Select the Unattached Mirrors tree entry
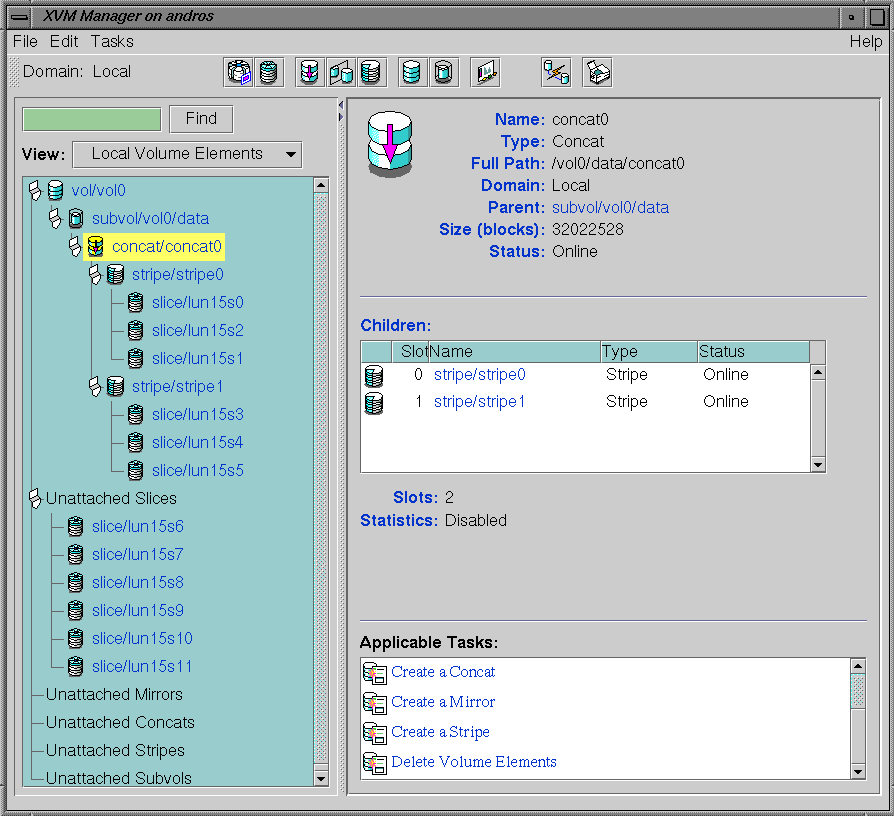 point(114,695)
